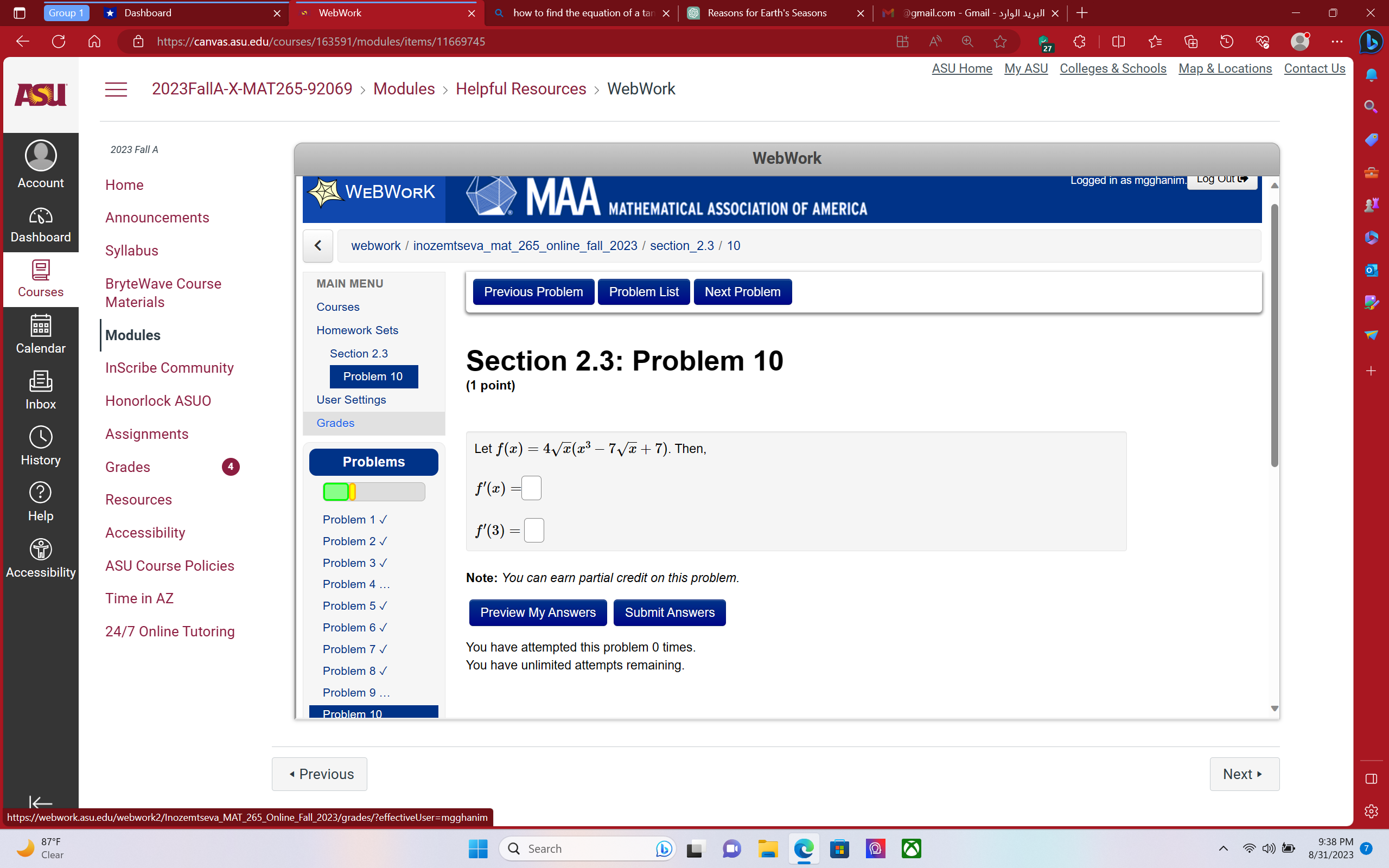Click the WeBWorK logo

click(374, 192)
